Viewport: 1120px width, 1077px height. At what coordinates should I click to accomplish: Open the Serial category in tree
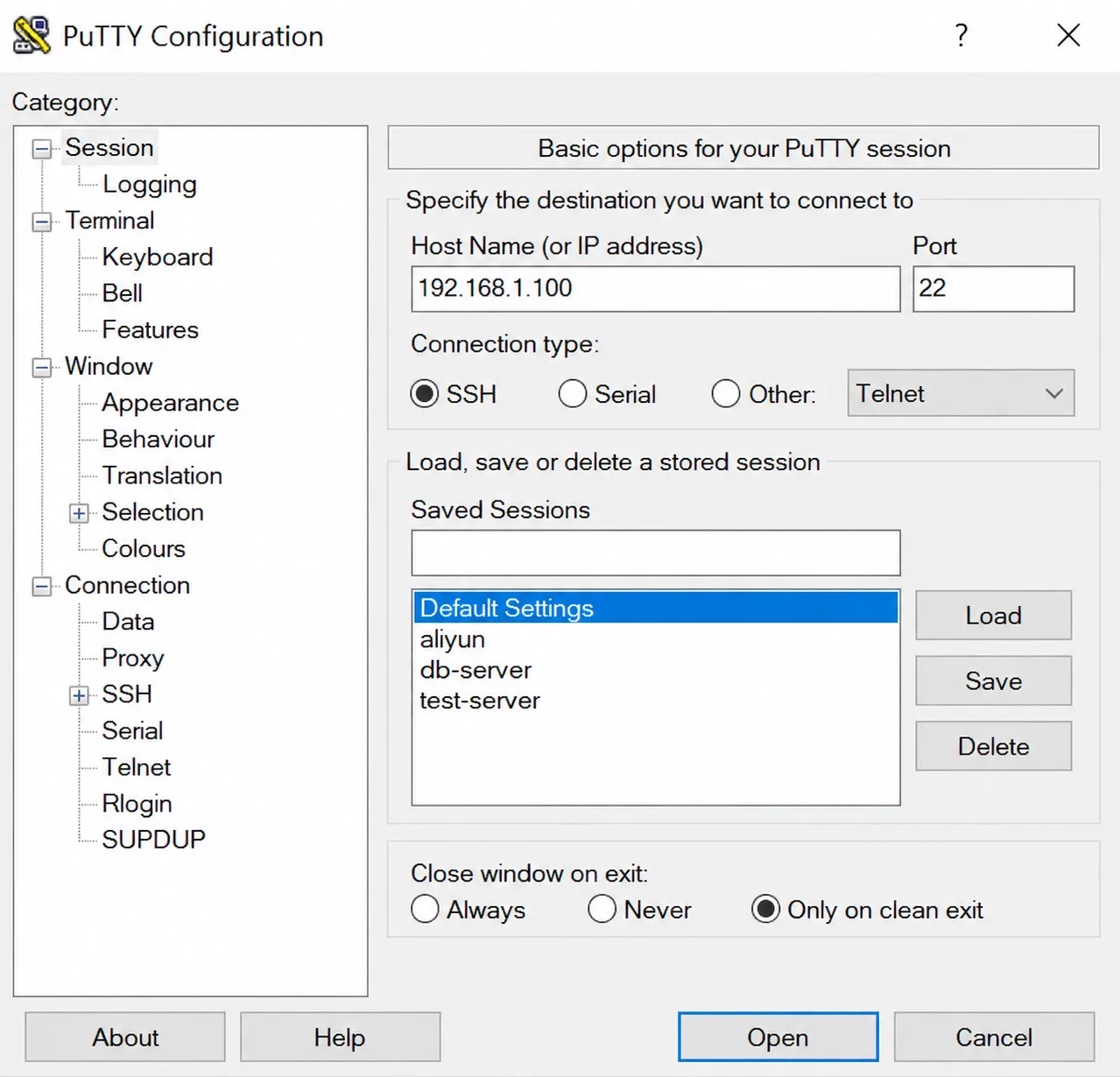132,730
